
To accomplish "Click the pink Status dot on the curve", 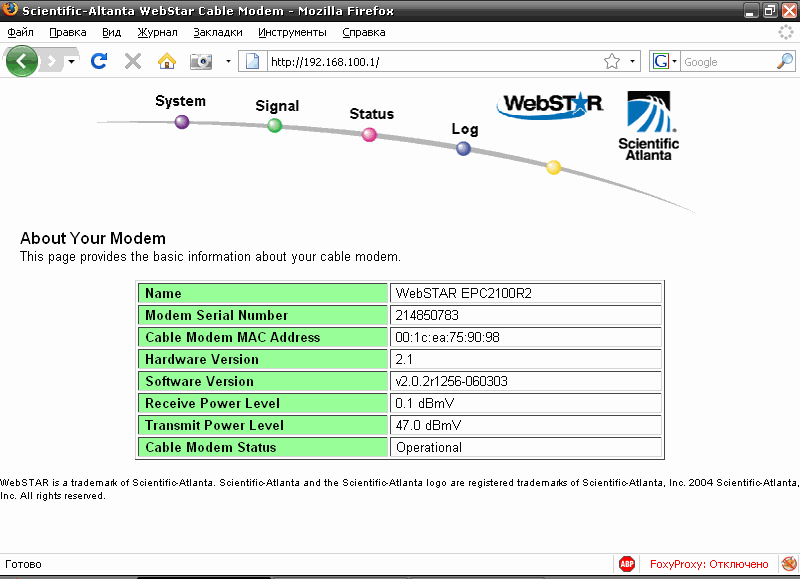I will point(369,135).
